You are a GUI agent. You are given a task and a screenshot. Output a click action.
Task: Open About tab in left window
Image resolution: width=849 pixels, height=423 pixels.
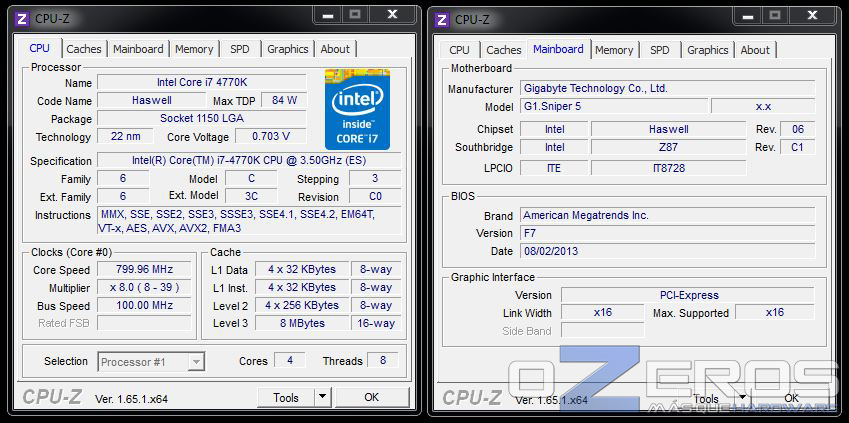pyautogui.click(x=335, y=49)
